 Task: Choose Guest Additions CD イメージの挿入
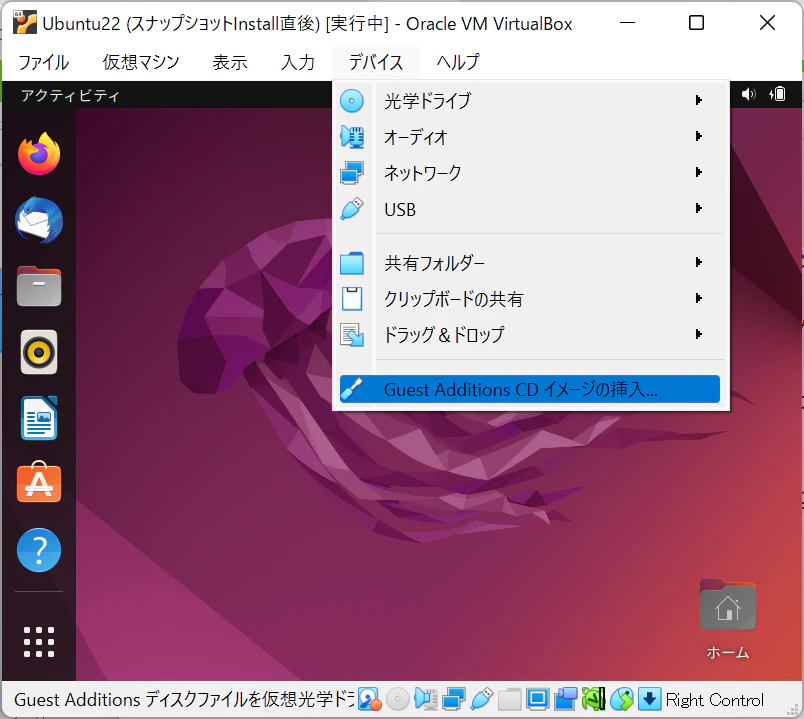pos(530,389)
